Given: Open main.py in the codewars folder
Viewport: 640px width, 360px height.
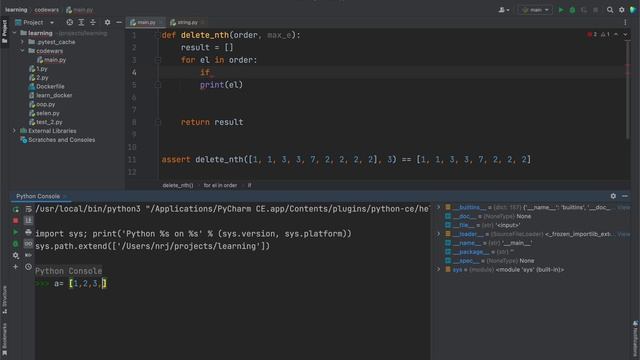Looking at the screenshot, I should click(x=51, y=60).
